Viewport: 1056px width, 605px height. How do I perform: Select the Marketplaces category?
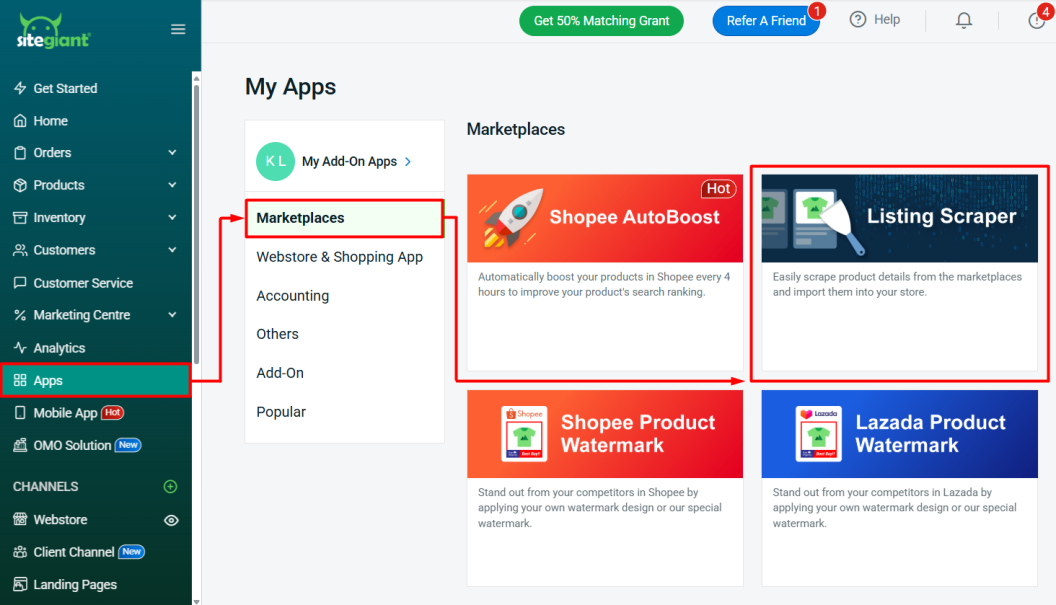pyautogui.click(x=344, y=218)
